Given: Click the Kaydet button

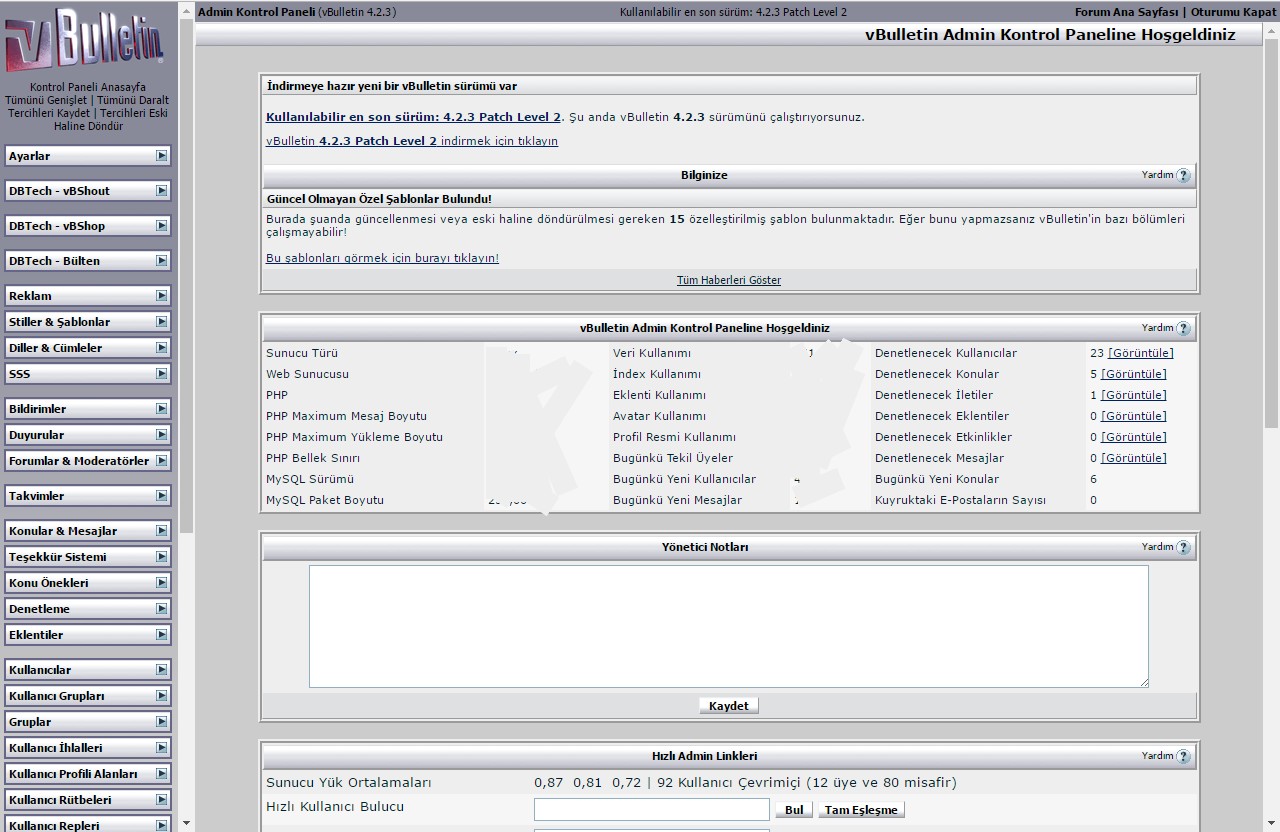Looking at the screenshot, I should 729,706.
